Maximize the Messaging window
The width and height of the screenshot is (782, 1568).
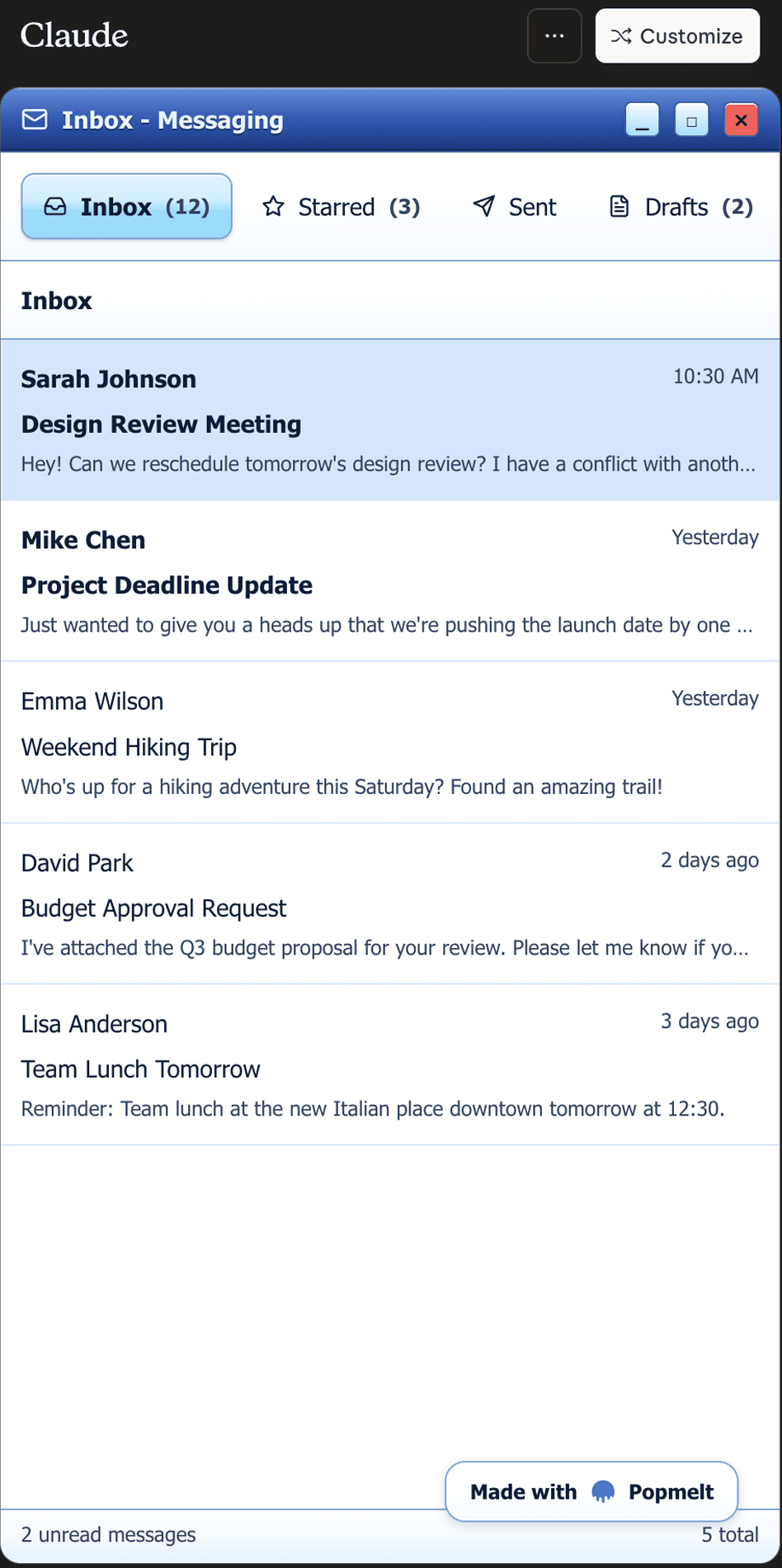[691, 120]
